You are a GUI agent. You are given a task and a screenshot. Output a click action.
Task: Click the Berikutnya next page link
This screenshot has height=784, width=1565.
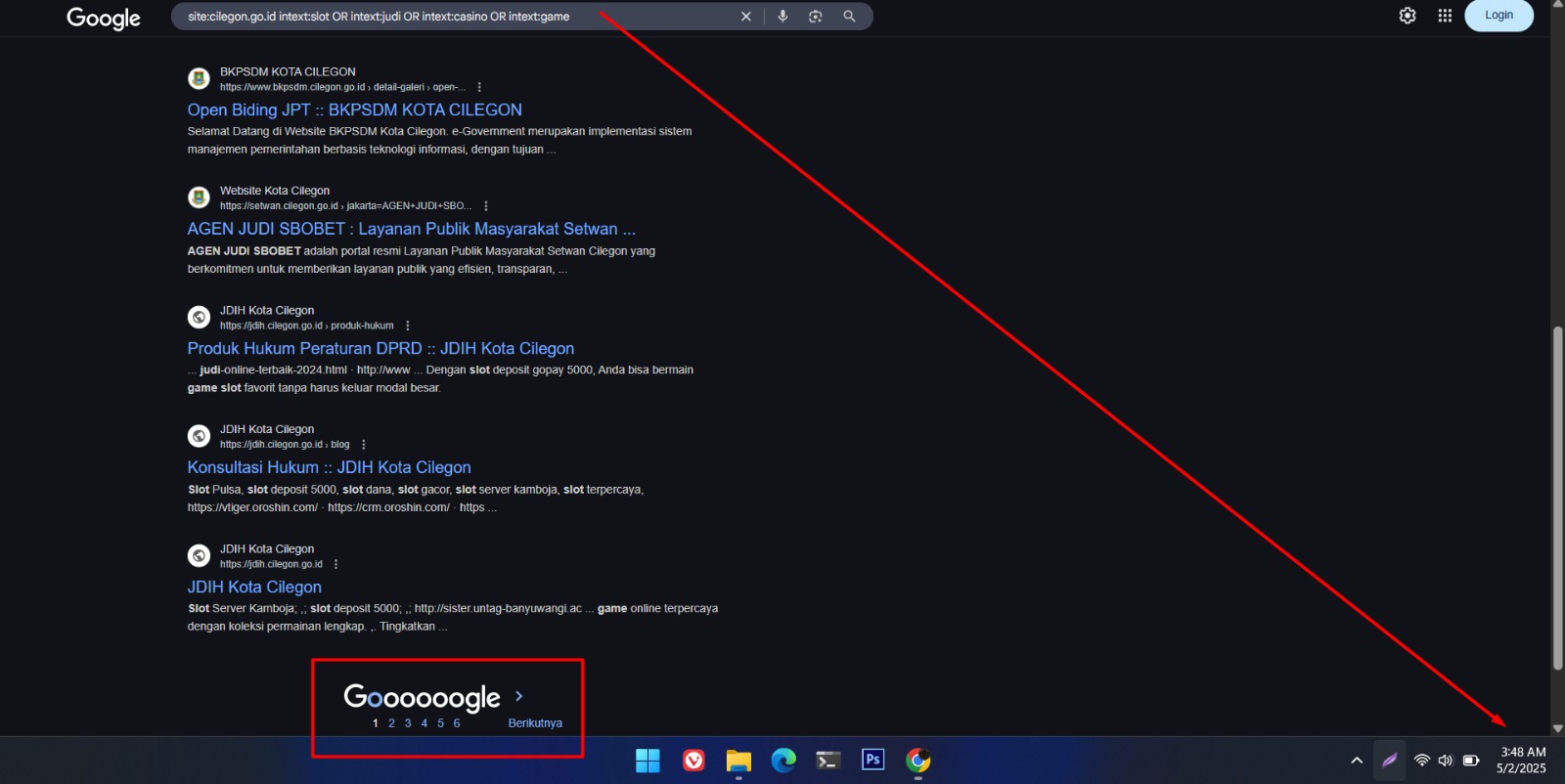point(535,723)
